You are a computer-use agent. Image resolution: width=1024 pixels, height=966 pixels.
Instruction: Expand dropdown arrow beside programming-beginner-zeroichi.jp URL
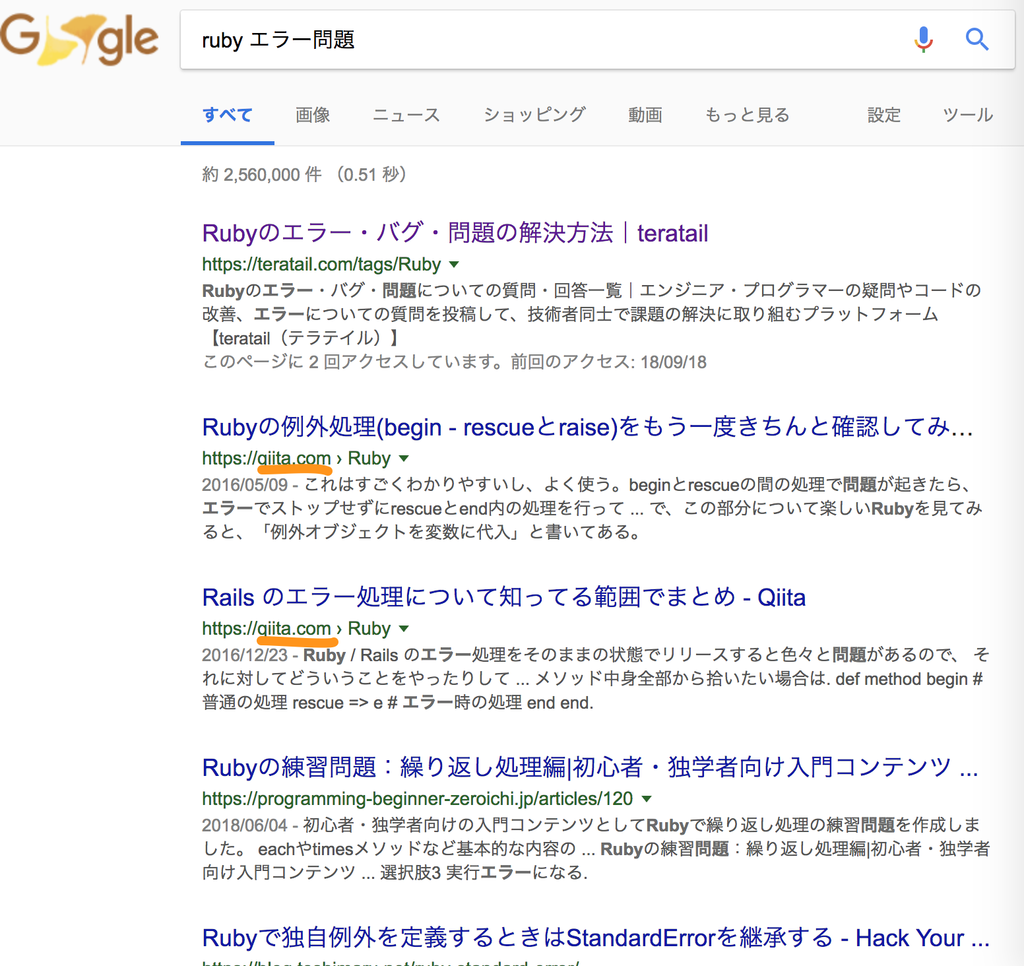647,799
